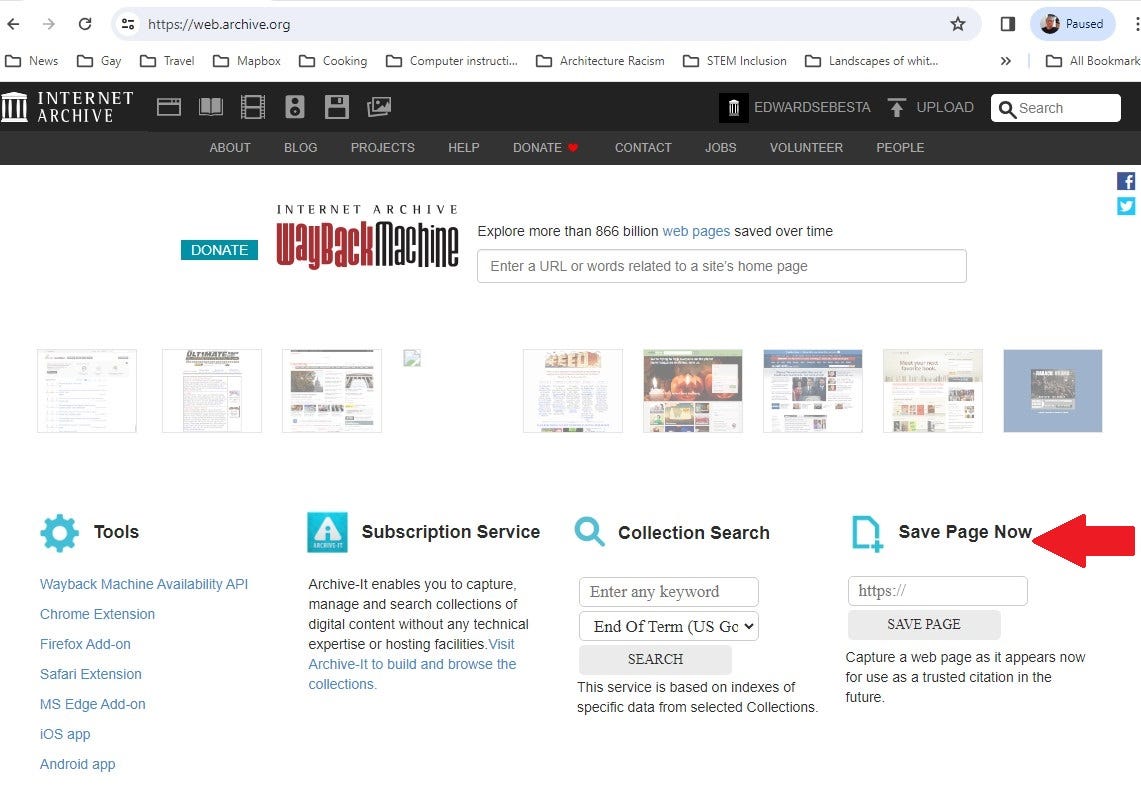Open the Android app link
Image resolution: width=1141 pixels, height=799 pixels.
tap(77, 763)
